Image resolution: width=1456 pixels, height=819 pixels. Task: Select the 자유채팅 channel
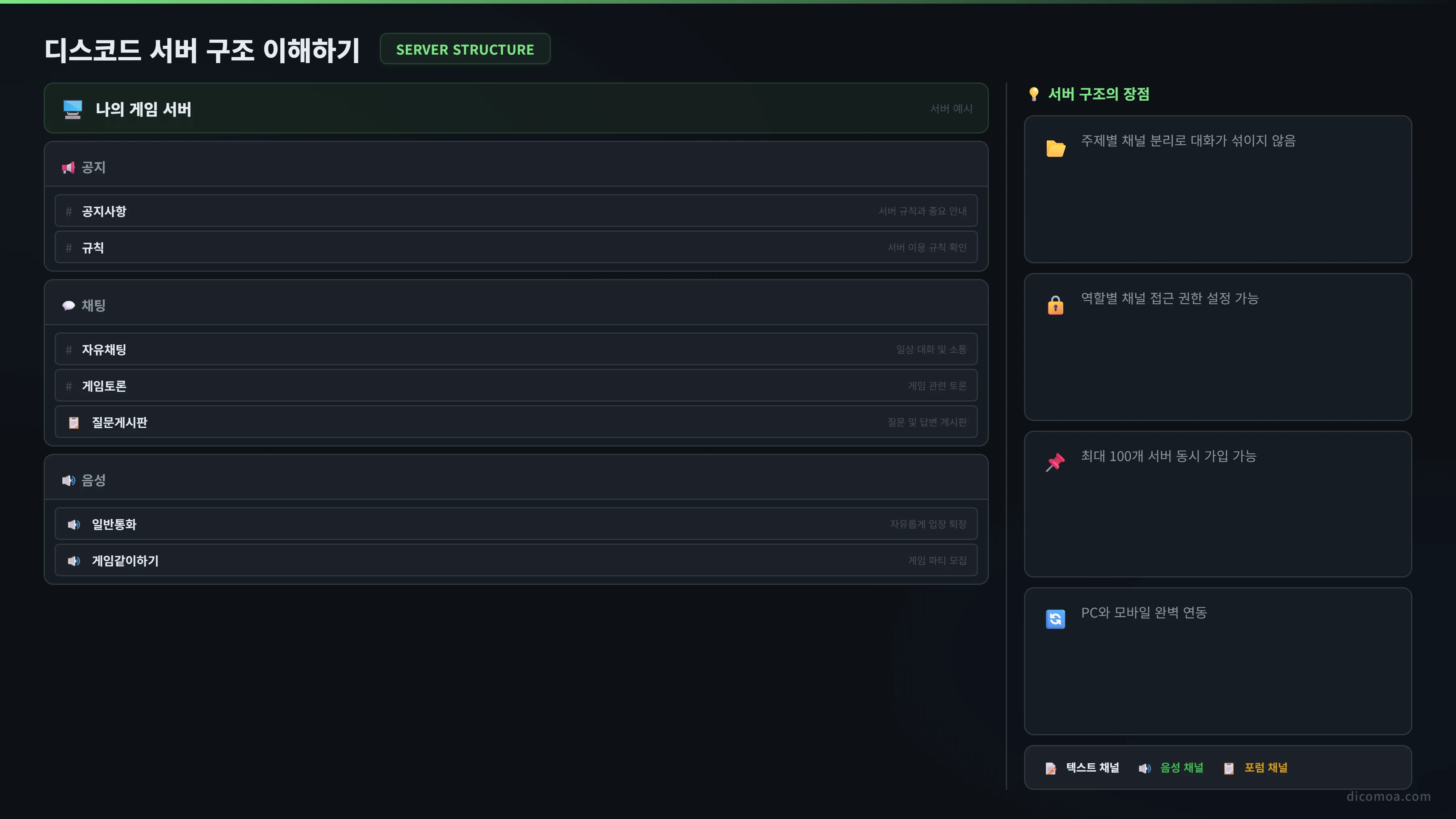coord(516,349)
